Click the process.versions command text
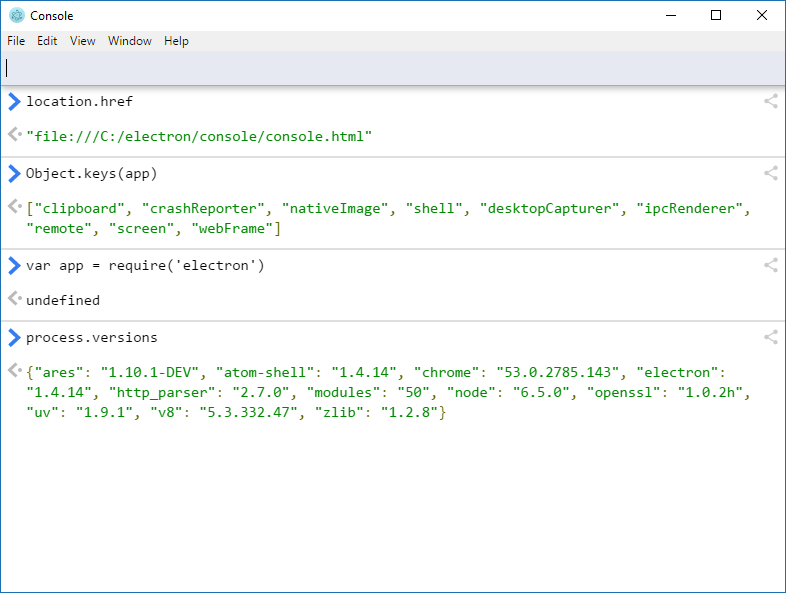Screen dimensions: 786x593 pyautogui.click(x=92, y=338)
